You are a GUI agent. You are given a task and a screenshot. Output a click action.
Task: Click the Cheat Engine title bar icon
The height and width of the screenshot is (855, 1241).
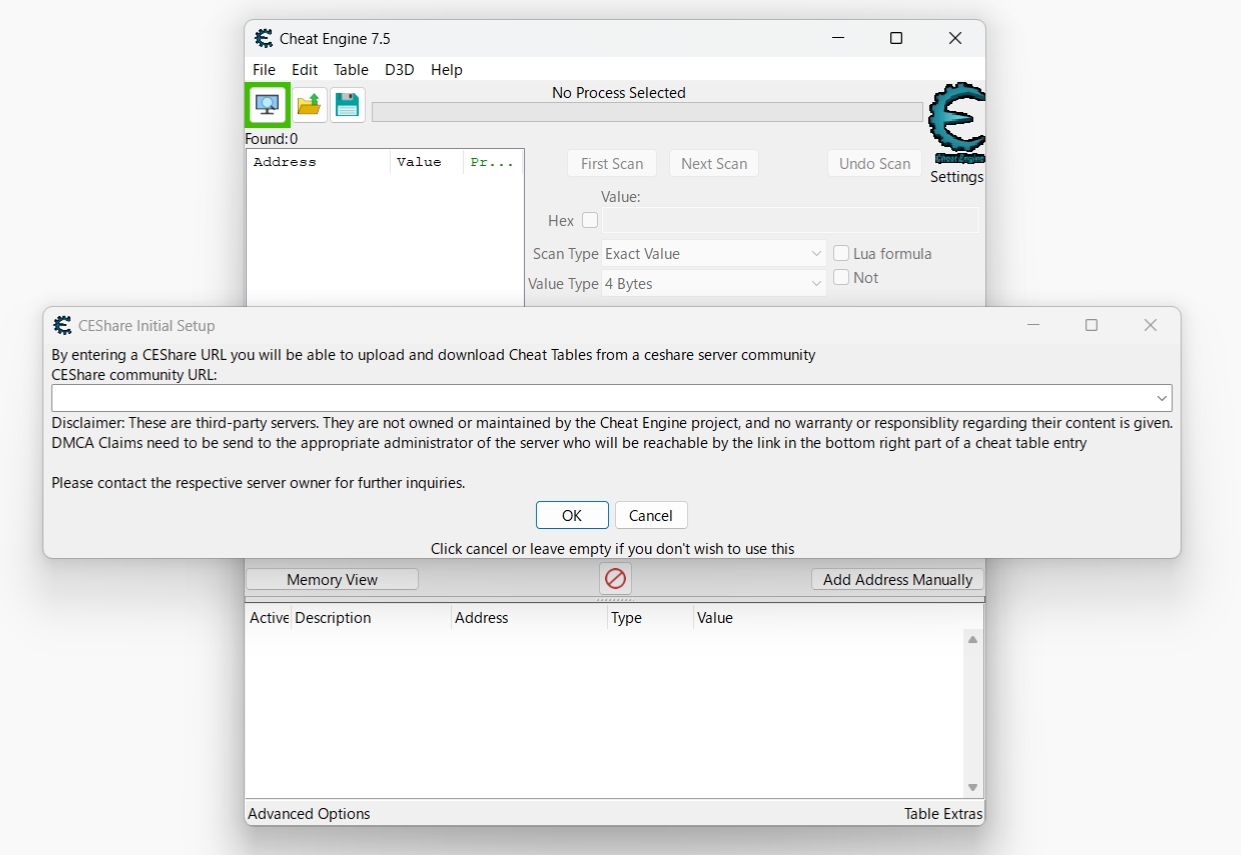pyautogui.click(x=264, y=39)
